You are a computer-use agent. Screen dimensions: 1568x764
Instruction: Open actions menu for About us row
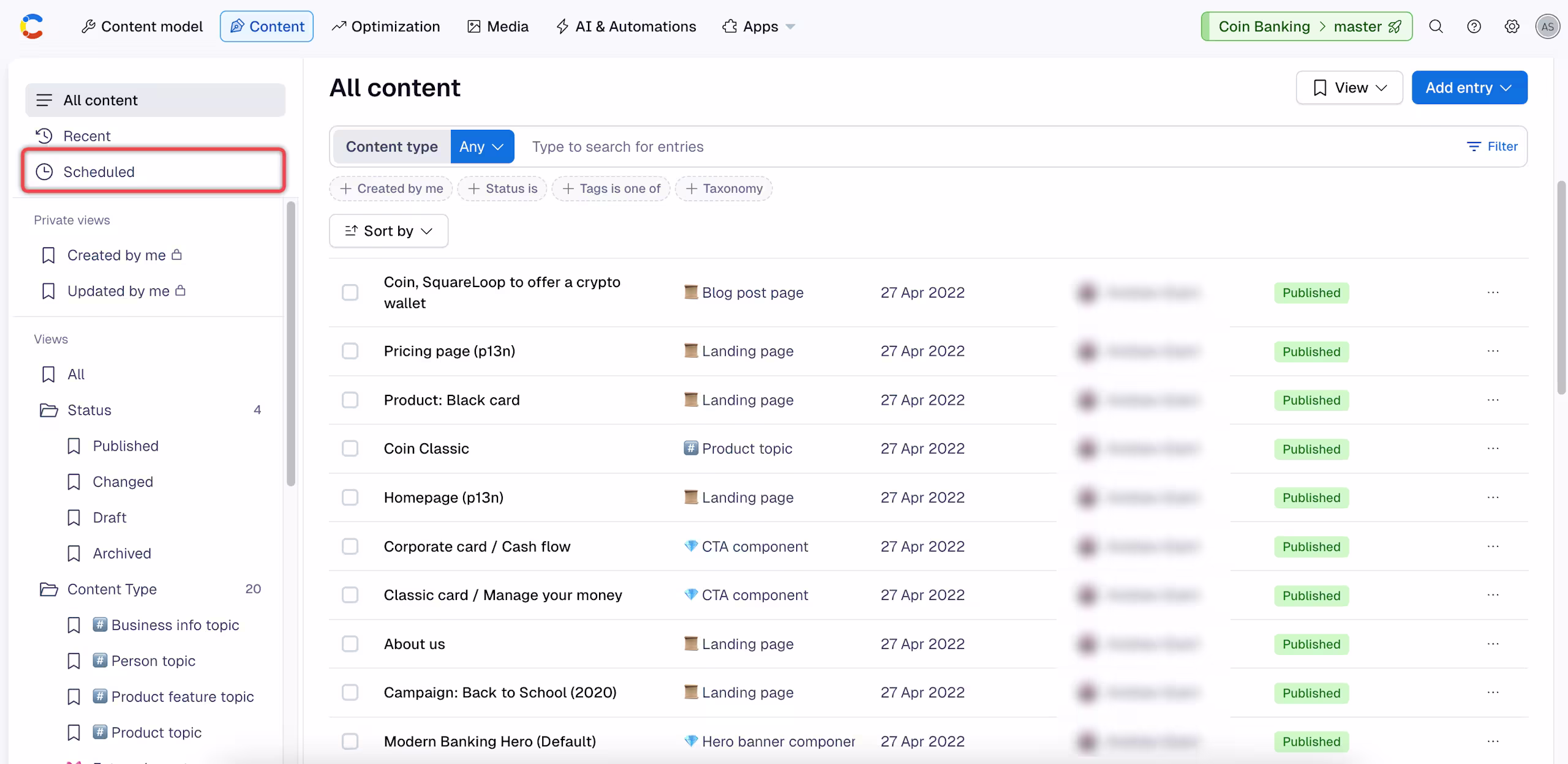[1493, 643]
